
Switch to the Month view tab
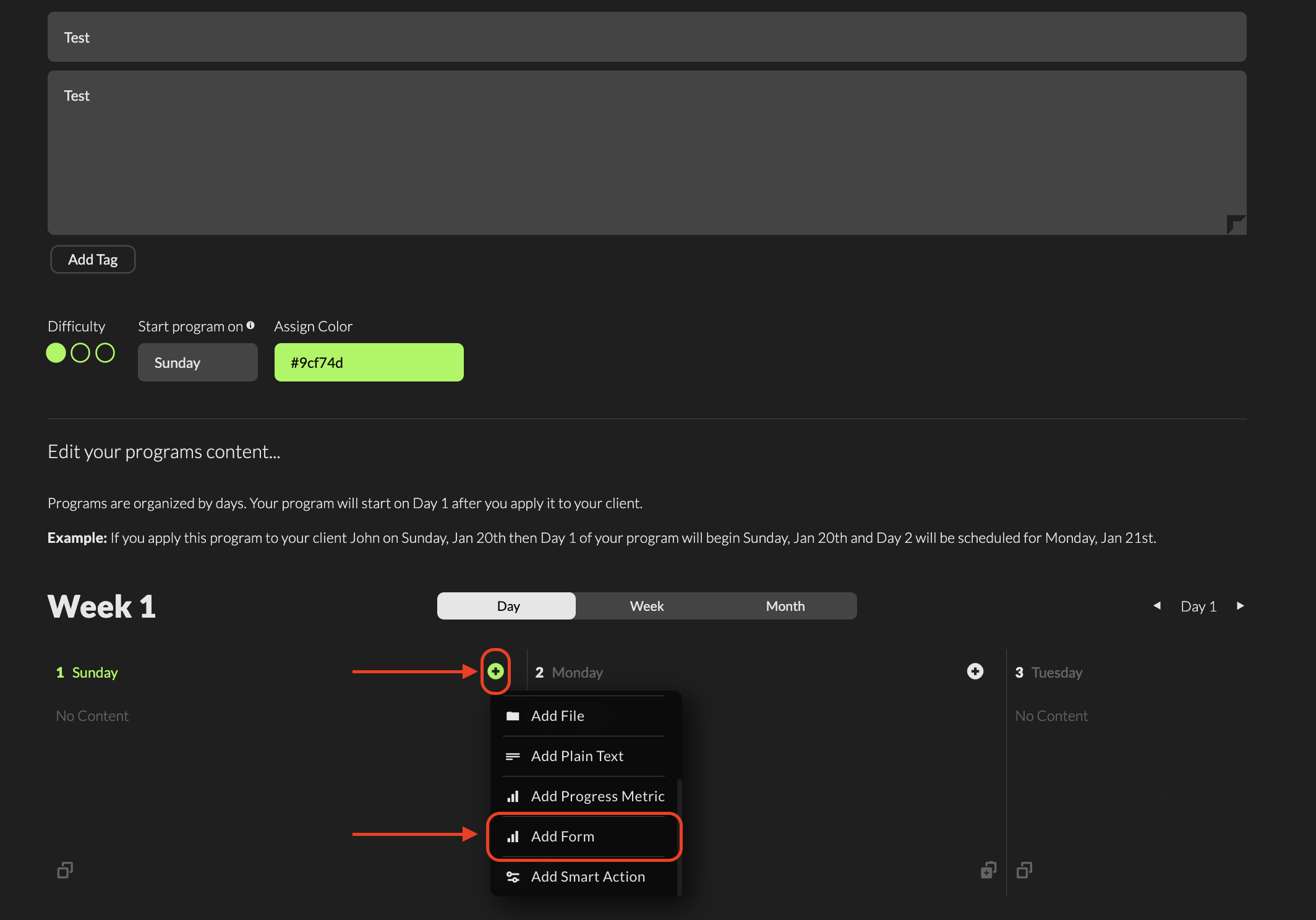pyautogui.click(x=785, y=606)
